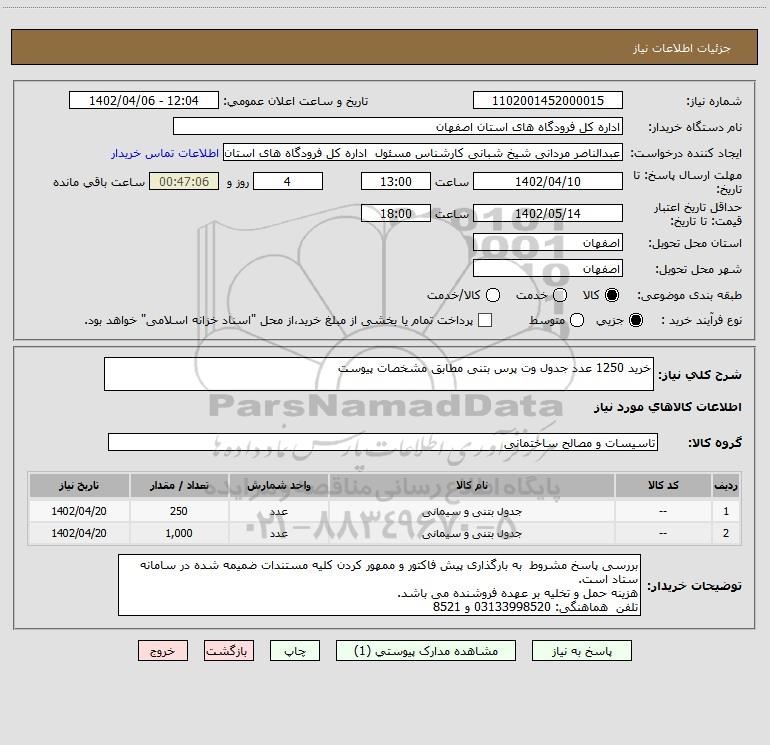The height and width of the screenshot is (745, 770).
Task: Click need date in row 2
Action: 79,533
